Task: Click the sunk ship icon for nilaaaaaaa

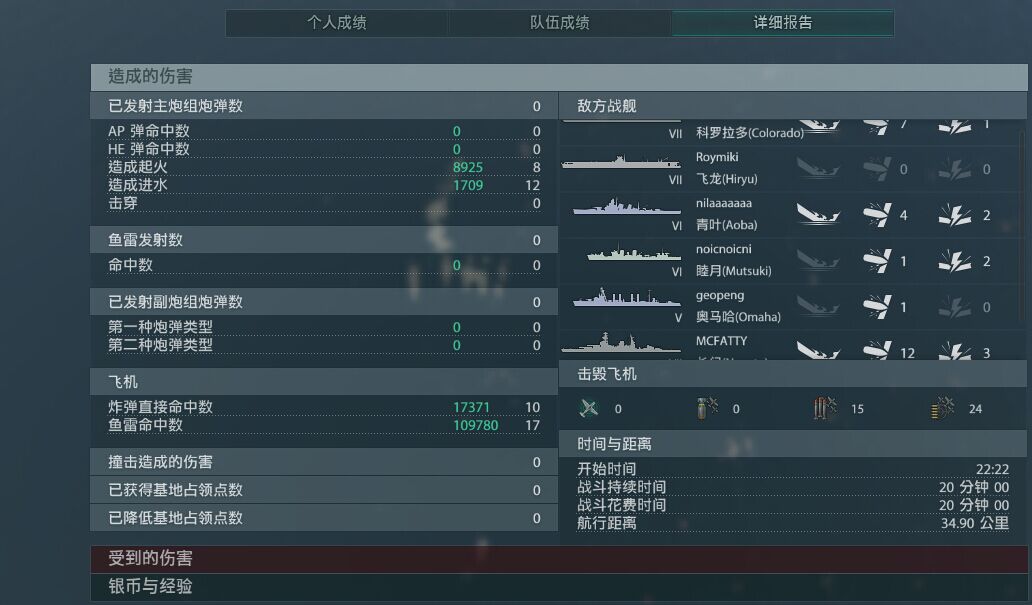Action: [x=818, y=215]
